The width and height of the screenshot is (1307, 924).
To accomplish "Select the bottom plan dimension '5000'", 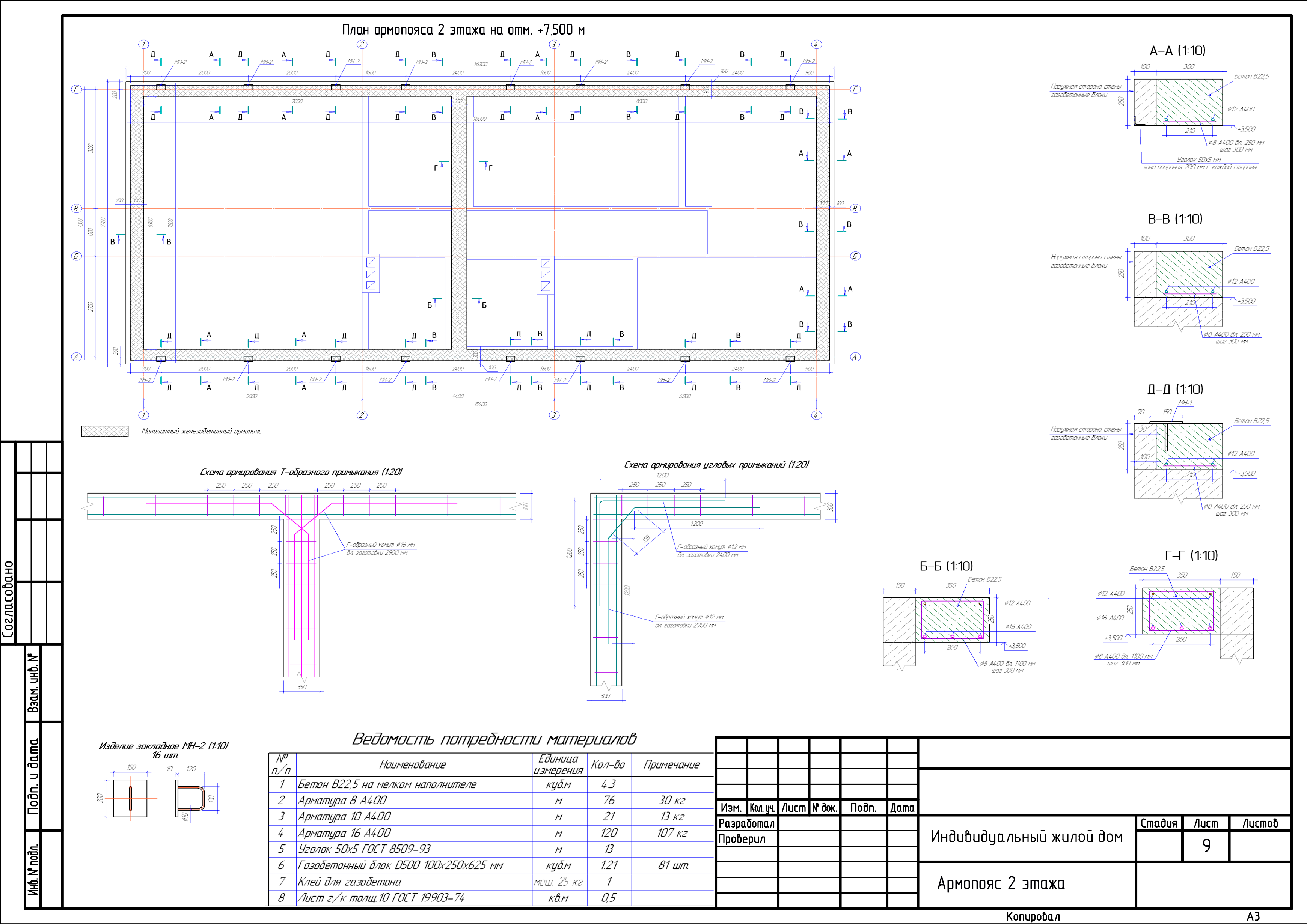I will (x=251, y=396).
